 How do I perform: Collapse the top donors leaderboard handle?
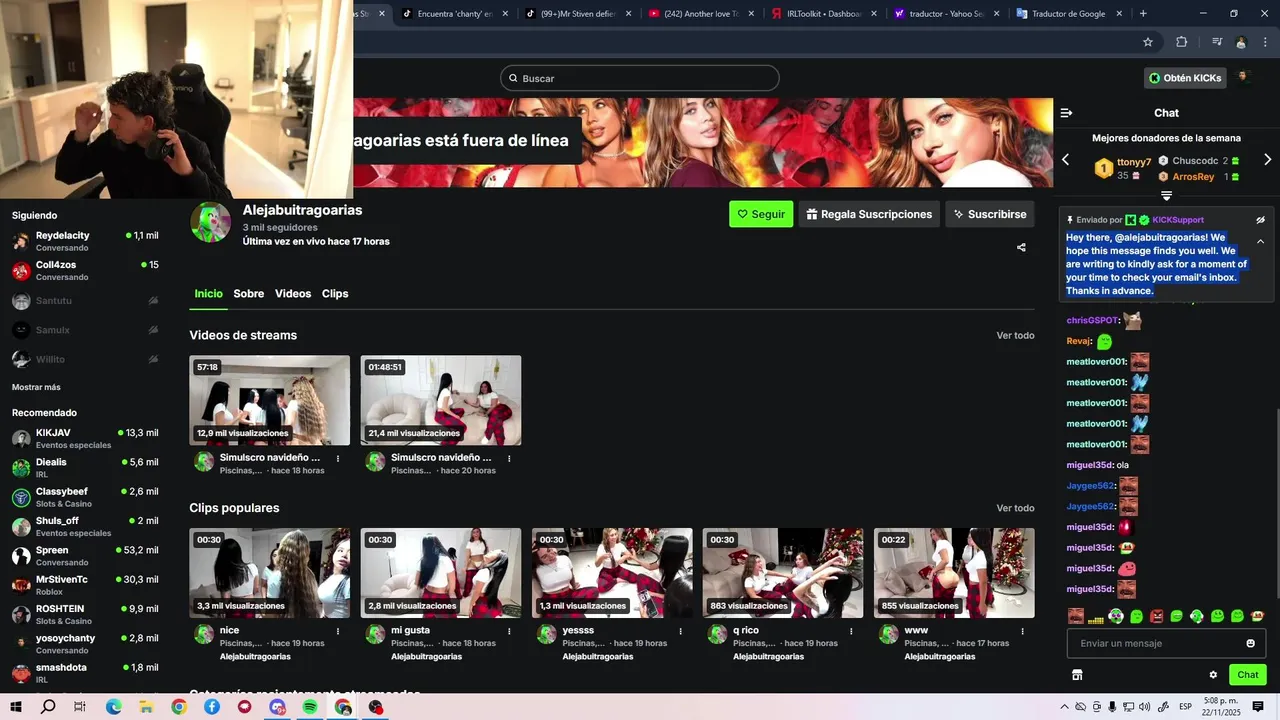point(1166,196)
